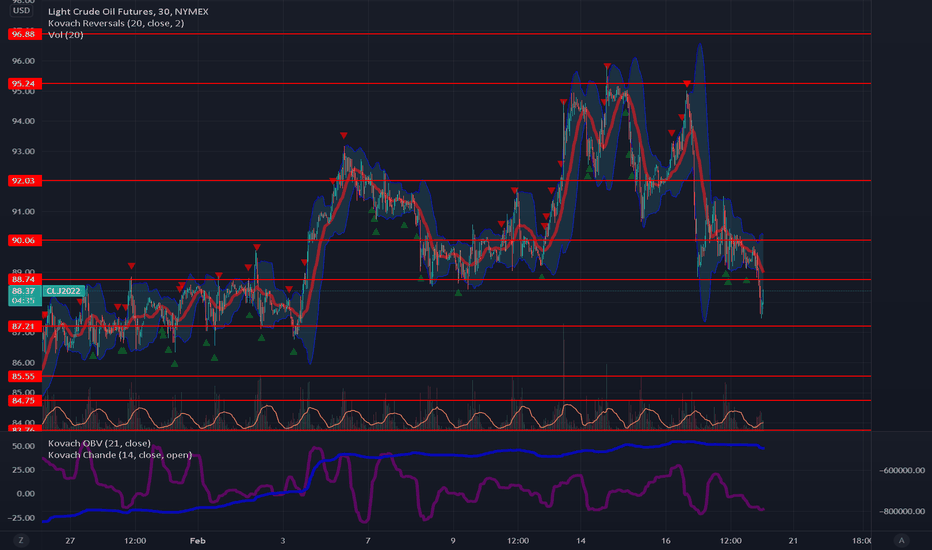
Task: Click the Z timezone button on time axis
Action: pos(21,540)
